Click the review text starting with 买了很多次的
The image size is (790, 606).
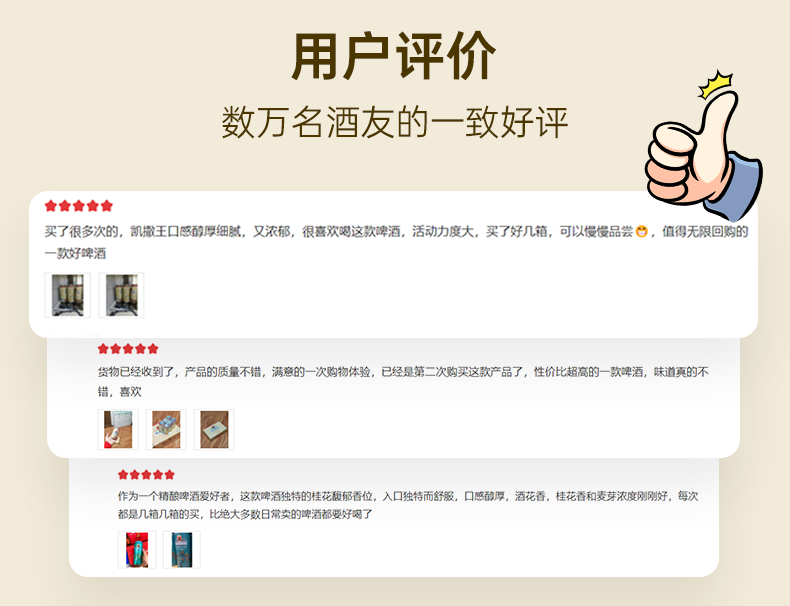click(397, 242)
